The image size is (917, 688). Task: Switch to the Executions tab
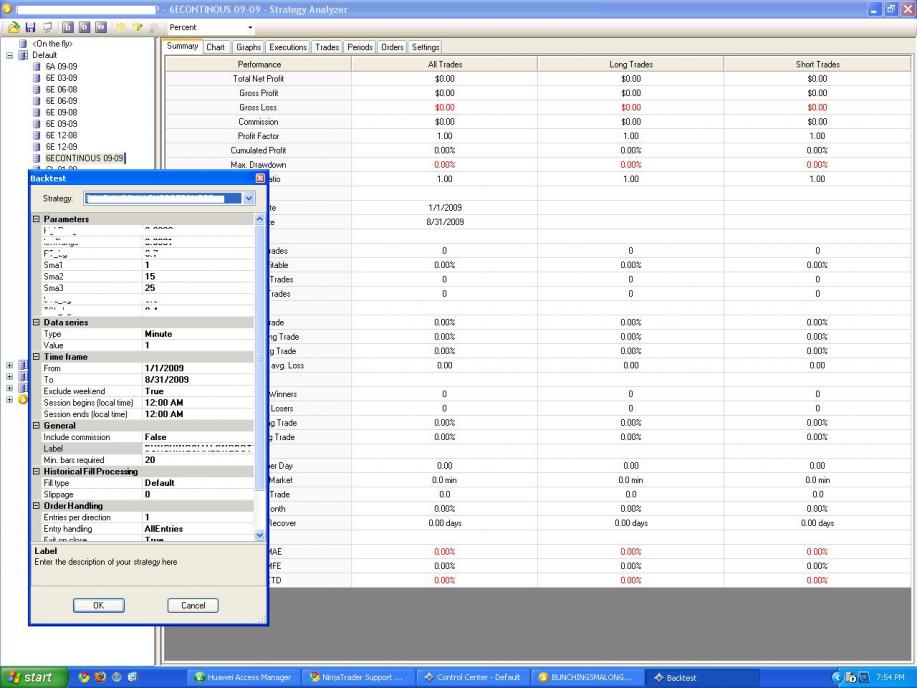click(288, 47)
